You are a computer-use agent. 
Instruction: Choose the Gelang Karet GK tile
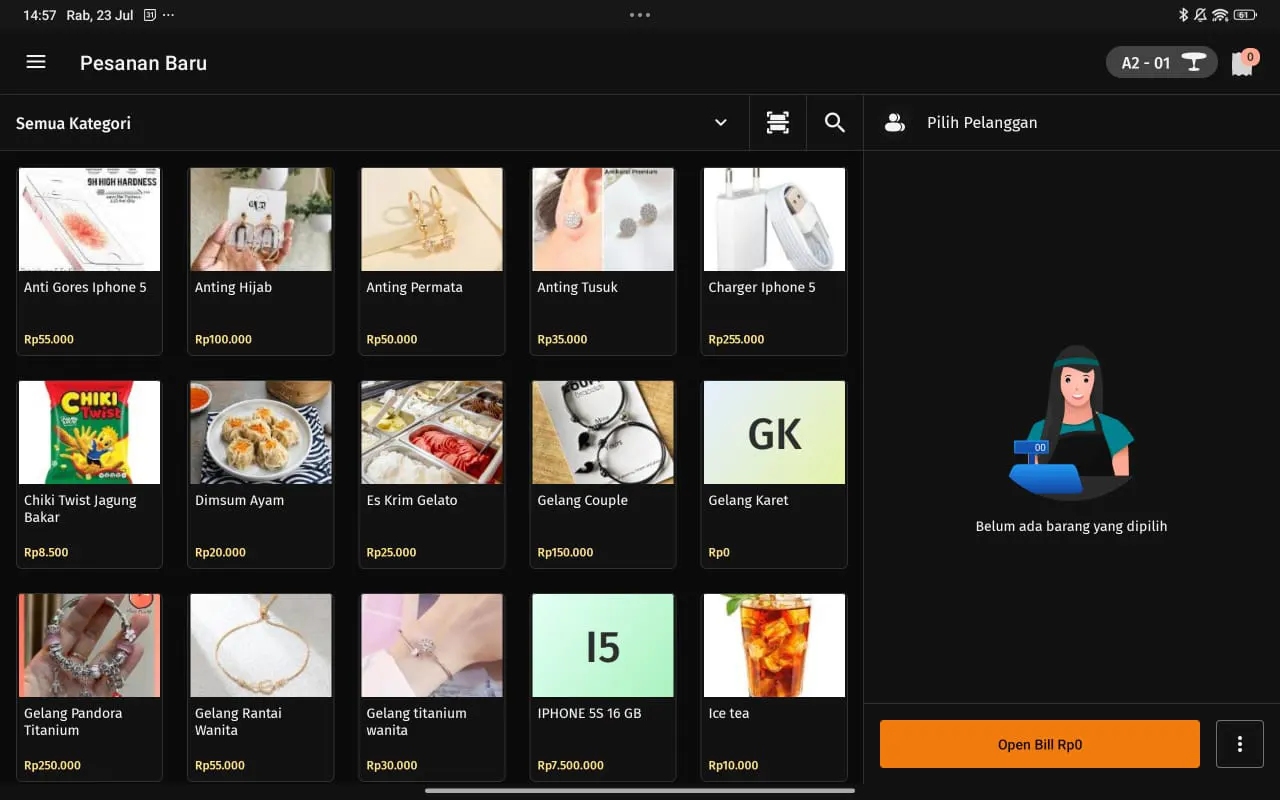click(774, 473)
